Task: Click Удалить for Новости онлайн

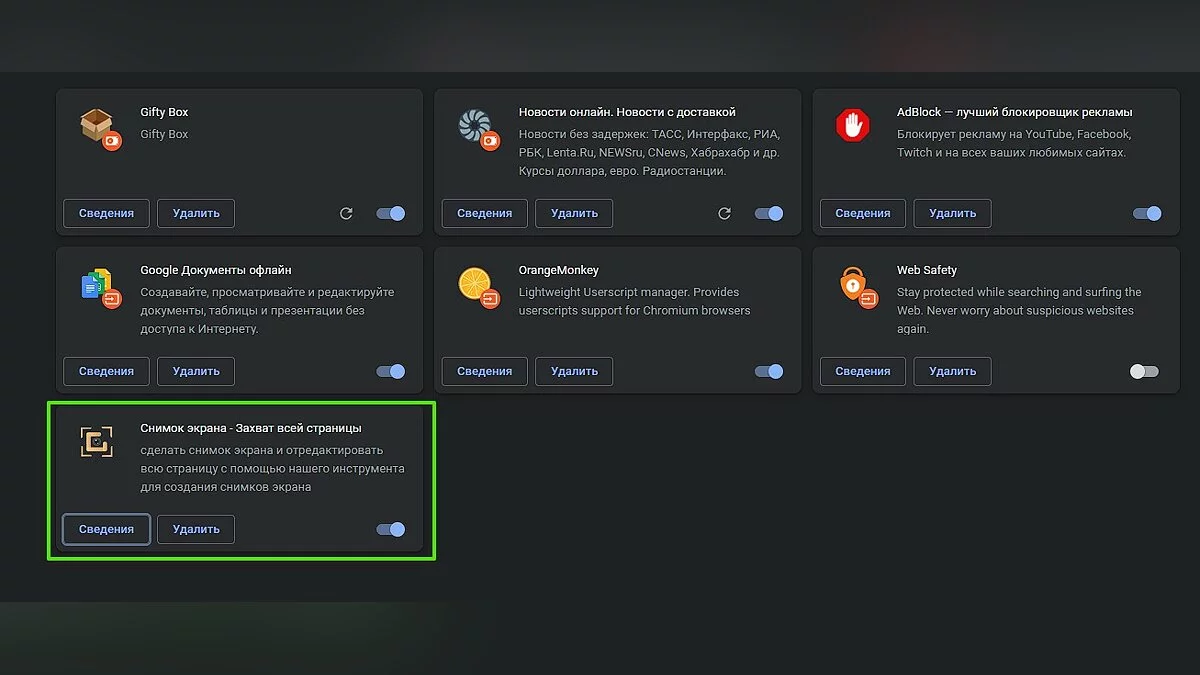Action: tap(574, 213)
